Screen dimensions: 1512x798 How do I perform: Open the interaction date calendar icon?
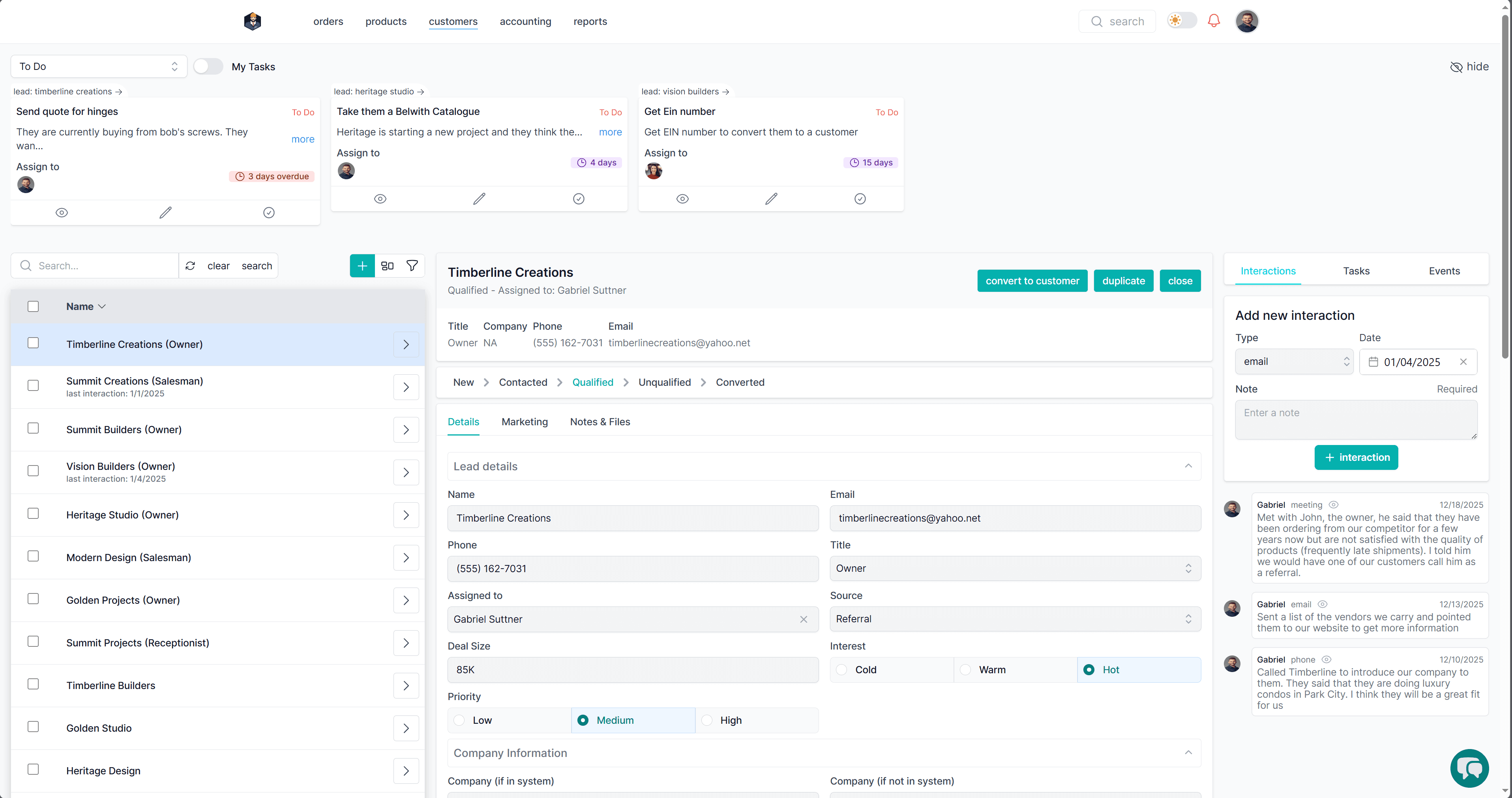(x=1373, y=362)
